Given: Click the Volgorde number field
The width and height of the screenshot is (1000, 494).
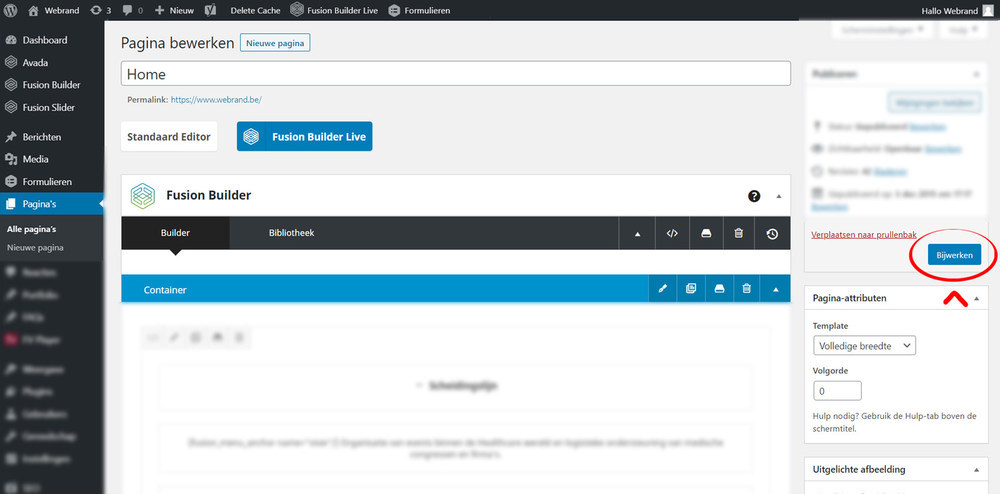Looking at the screenshot, I should point(837,391).
